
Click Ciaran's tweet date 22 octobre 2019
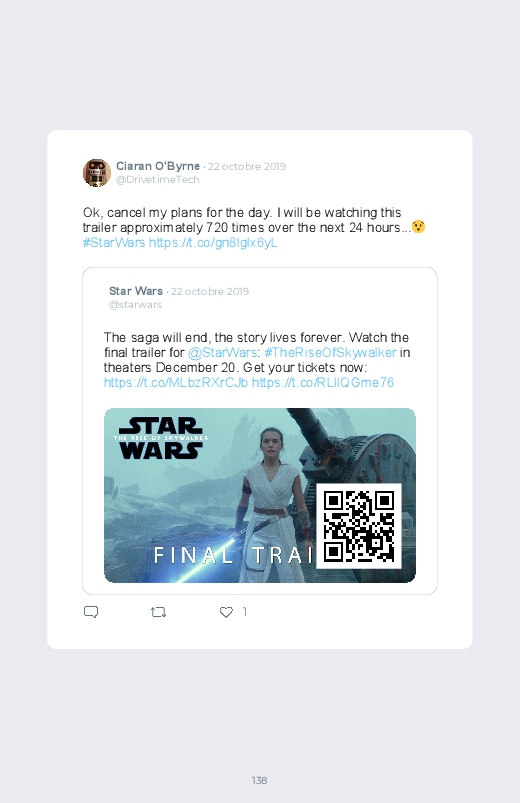[x=247, y=166]
